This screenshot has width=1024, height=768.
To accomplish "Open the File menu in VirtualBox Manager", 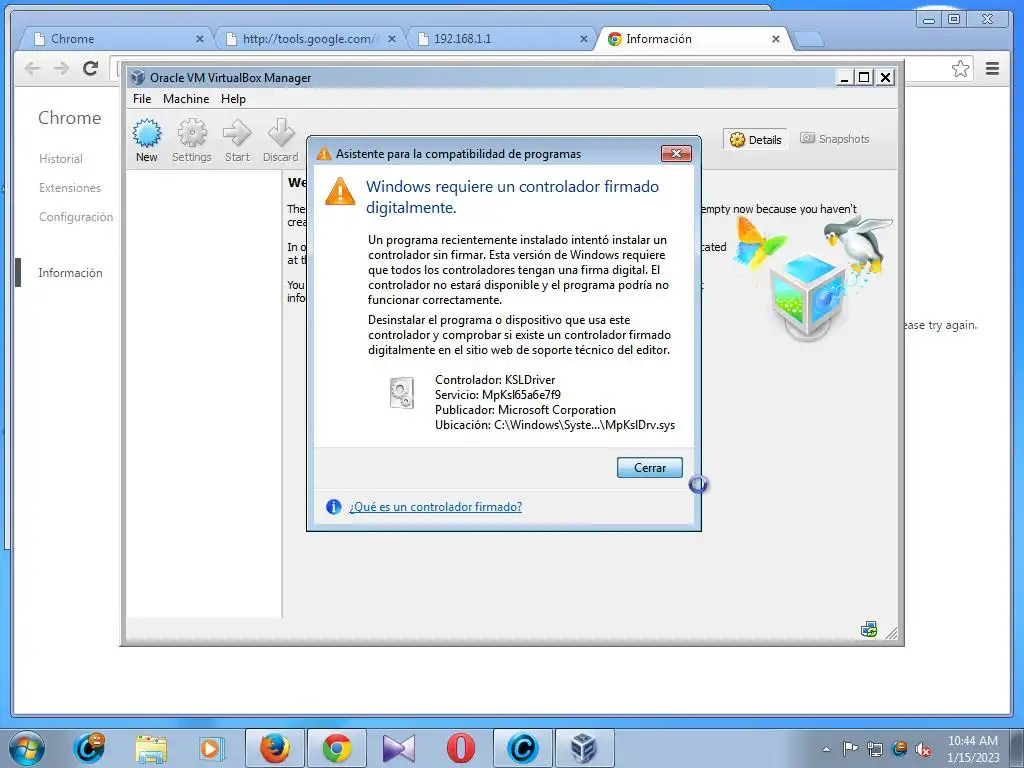I will pyautogui.click(x=142, y=99).
